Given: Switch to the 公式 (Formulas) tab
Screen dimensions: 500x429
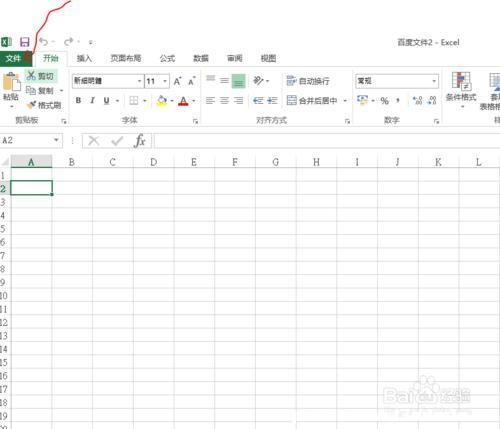Looking at the screenshot, I should 167,59.
